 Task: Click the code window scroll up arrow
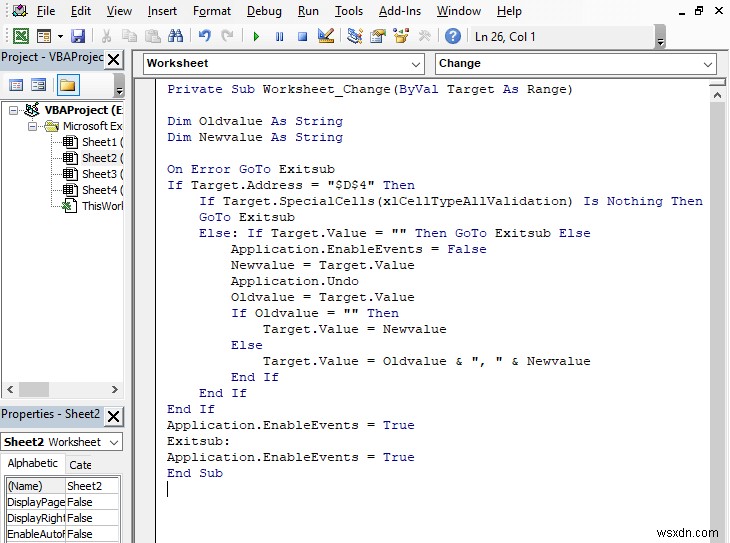coord(717,95)
